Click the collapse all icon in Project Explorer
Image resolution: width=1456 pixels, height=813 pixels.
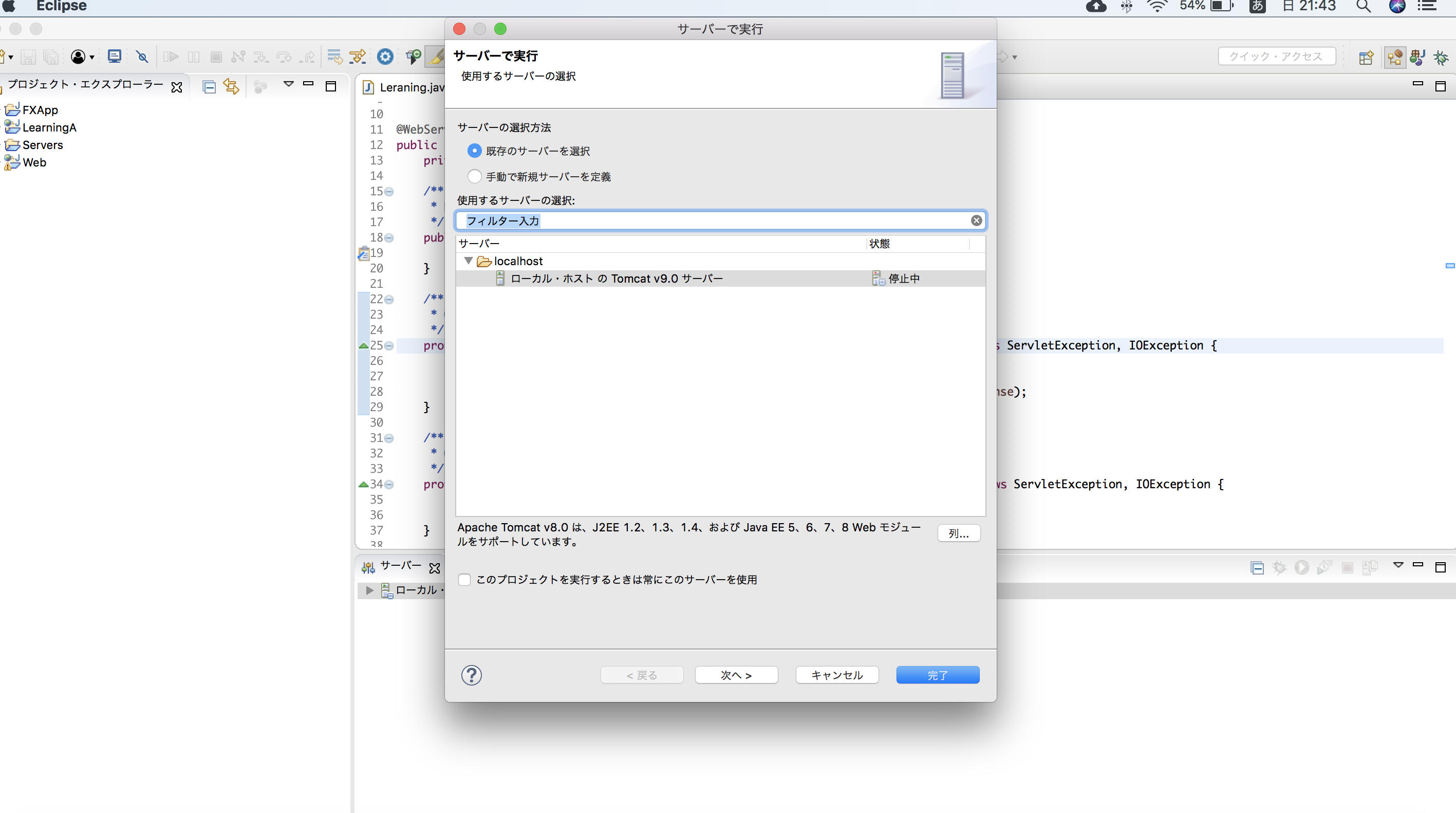click(208, 86)
